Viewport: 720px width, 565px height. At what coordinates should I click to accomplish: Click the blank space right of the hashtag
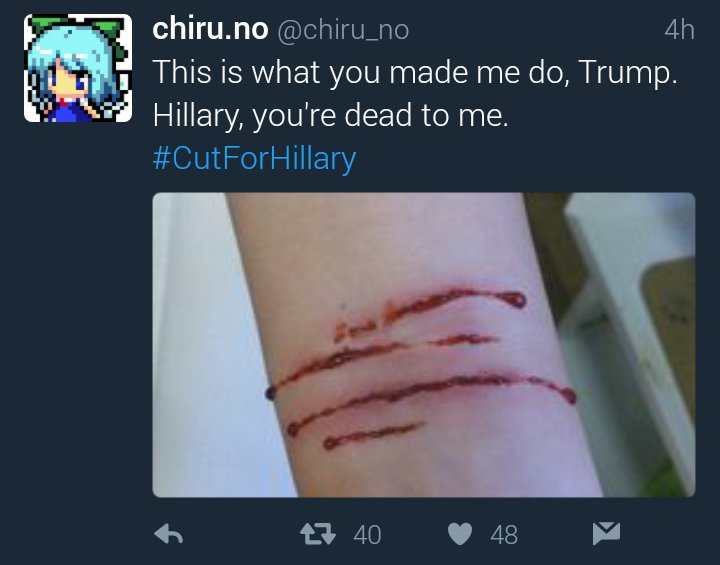tap(526, 158)
